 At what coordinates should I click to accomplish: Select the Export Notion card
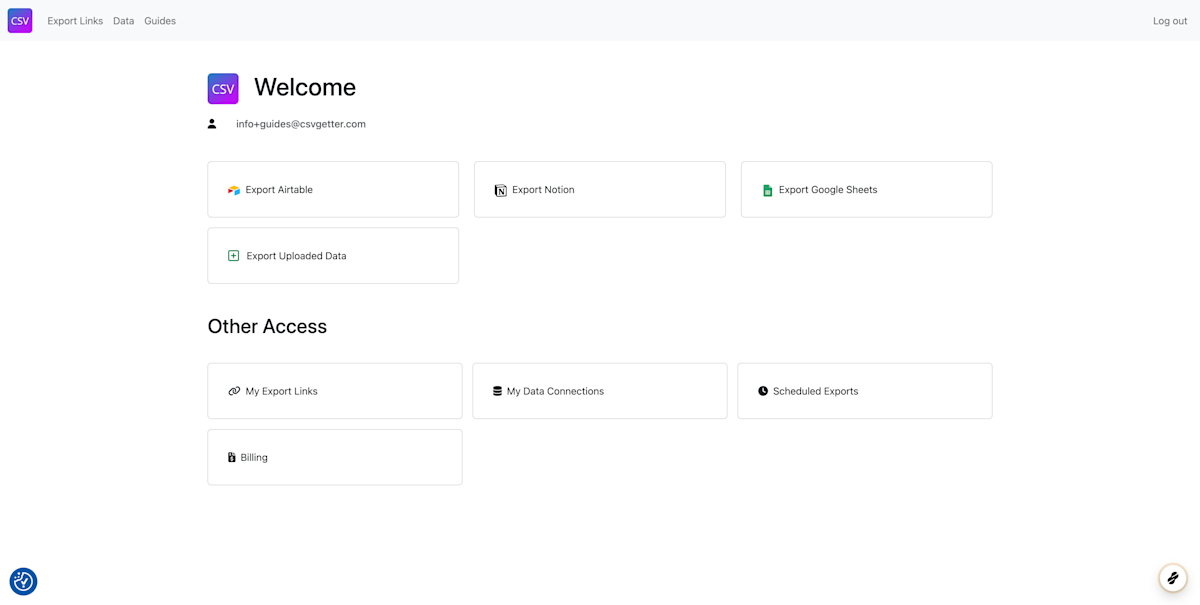[x=600, y=189]
